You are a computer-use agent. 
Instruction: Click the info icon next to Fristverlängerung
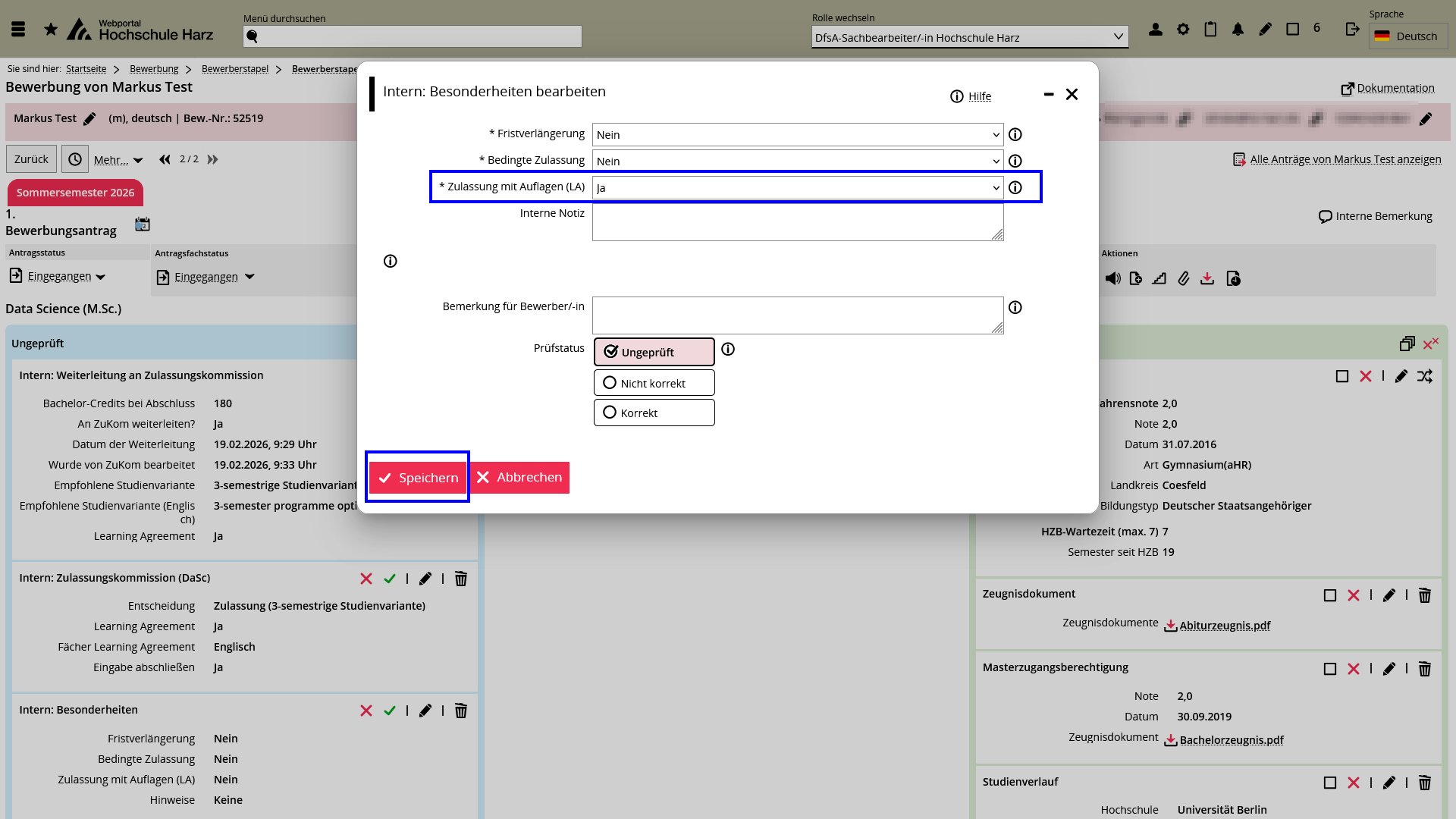(x=1015, y=134)
